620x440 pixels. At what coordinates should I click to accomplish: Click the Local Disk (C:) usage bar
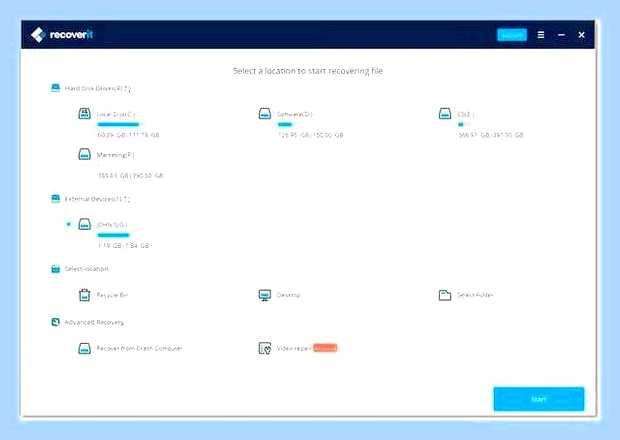click(118, 124)
